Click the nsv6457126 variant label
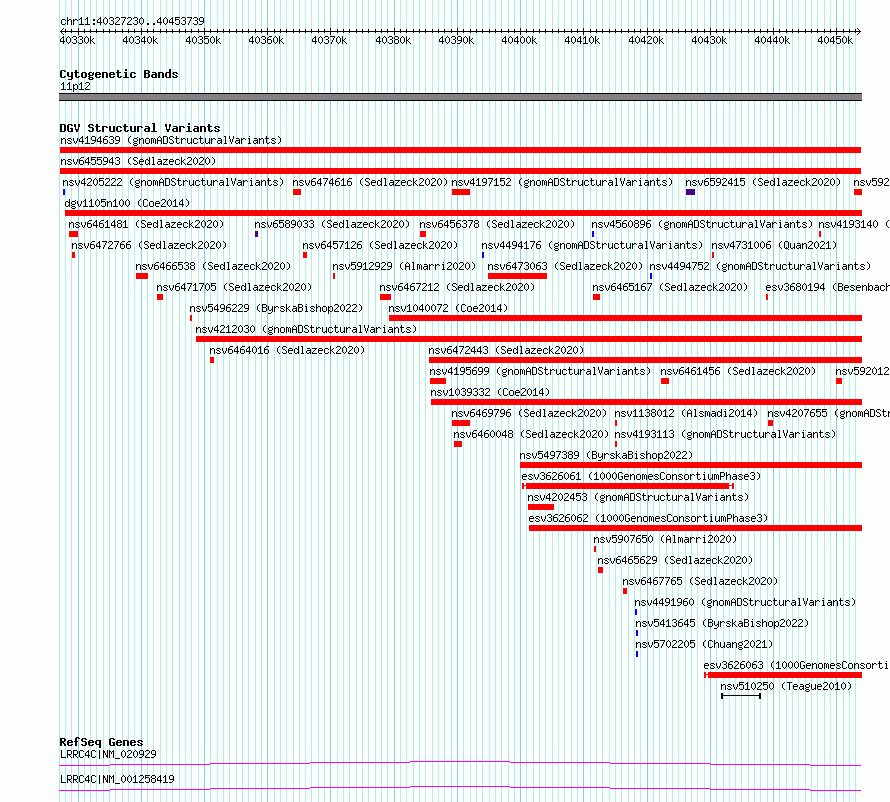 pyautogui.click(x=380, y=245)
